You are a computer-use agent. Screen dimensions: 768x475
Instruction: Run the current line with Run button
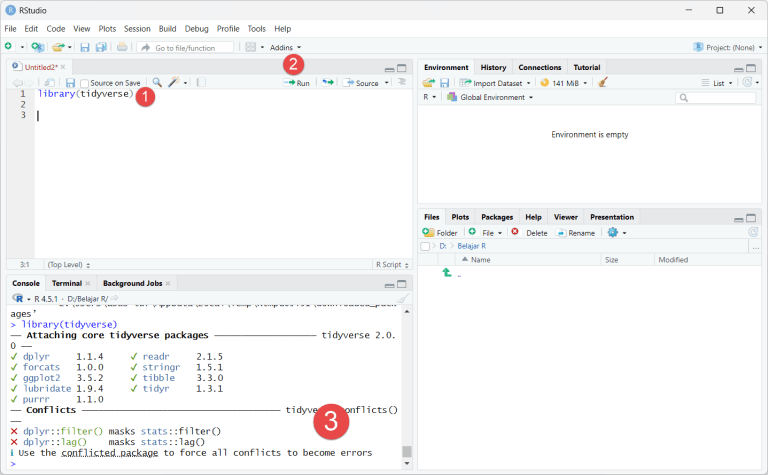(296, 83)
